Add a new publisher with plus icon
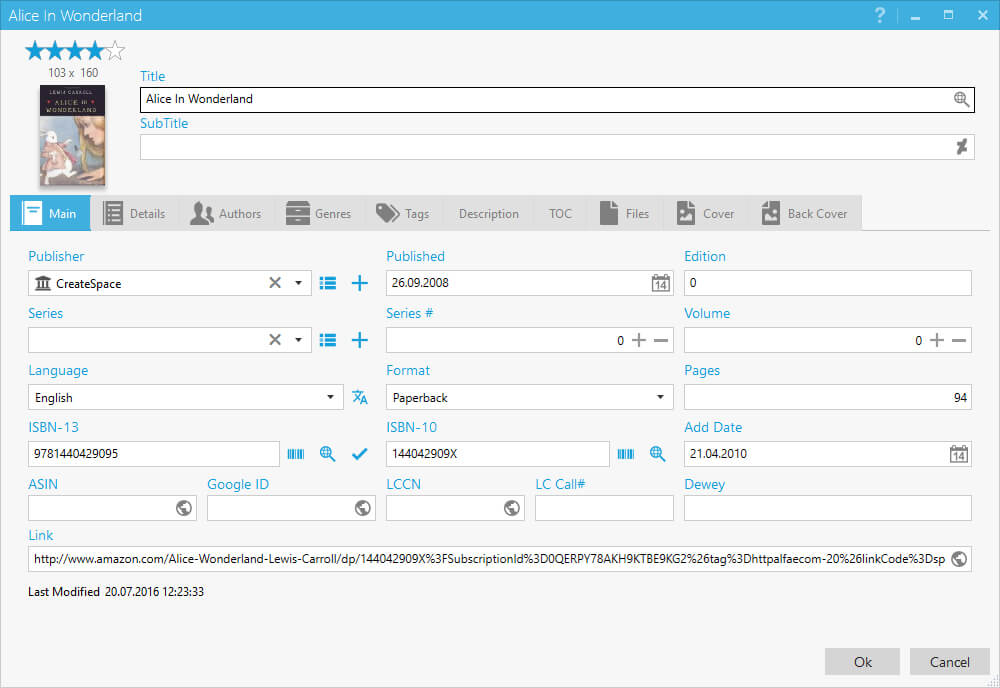Viewport: 1000px width, 688px height. [360, 284]
